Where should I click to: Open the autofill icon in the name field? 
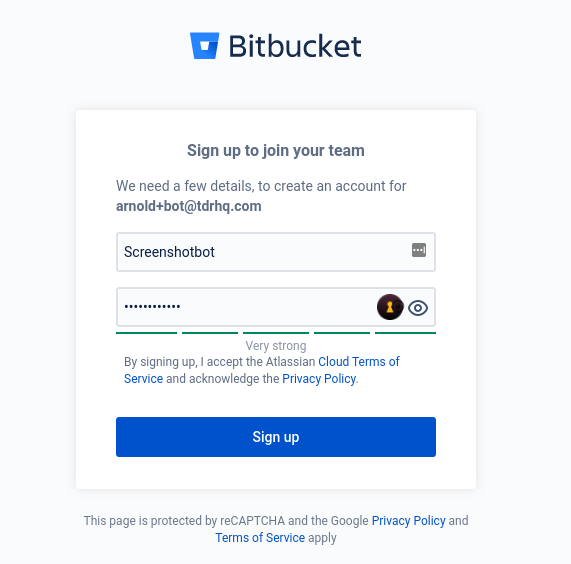419,250
